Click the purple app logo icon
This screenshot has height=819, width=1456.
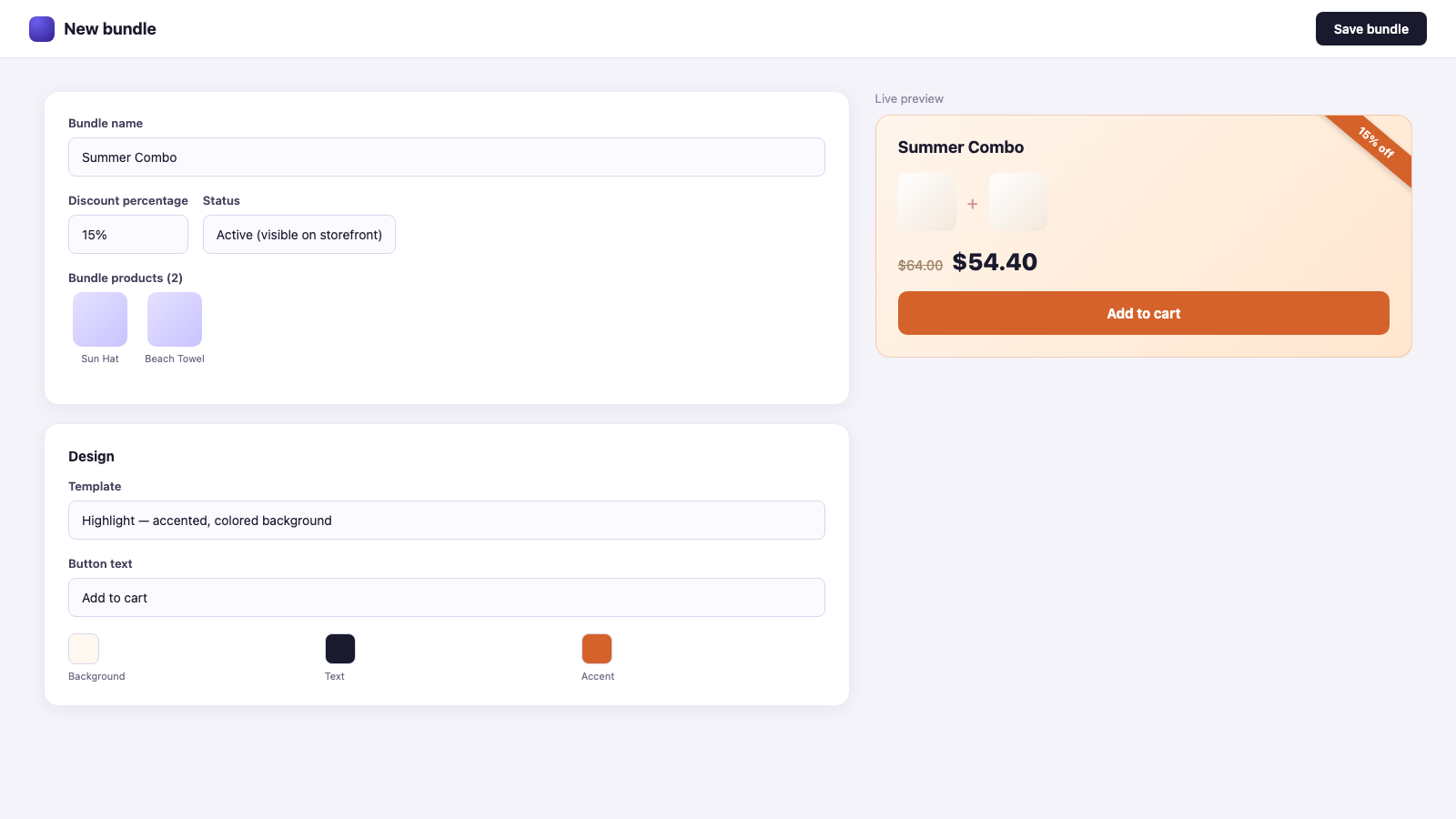click(42, 29)
